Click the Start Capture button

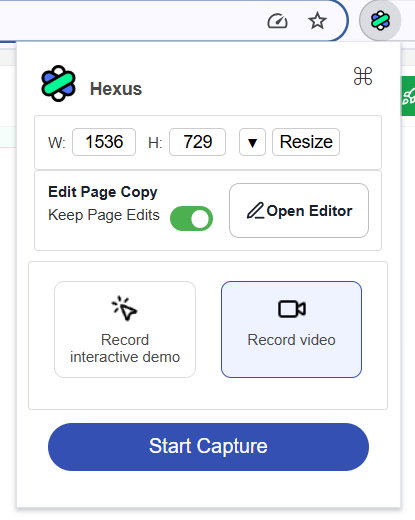(x=208, y=447)
